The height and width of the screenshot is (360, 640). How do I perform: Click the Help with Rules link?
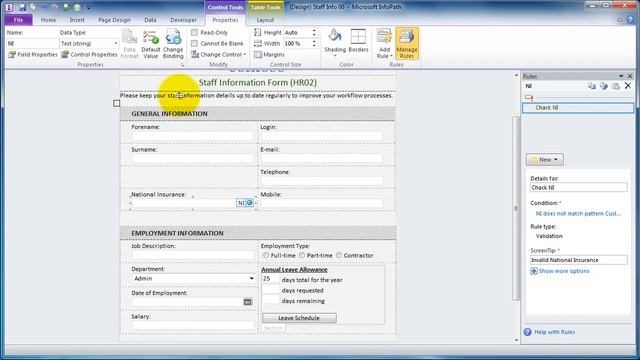pos(554,332)
